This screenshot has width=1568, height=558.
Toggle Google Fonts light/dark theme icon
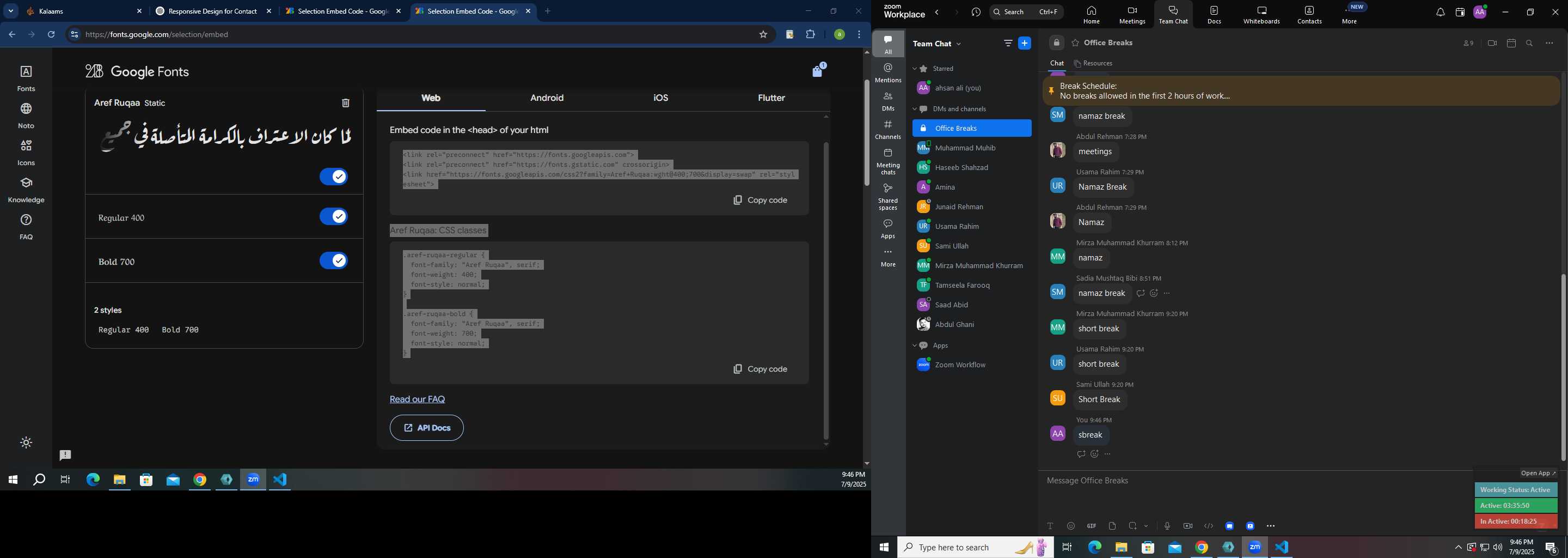[x=26, y=443]
